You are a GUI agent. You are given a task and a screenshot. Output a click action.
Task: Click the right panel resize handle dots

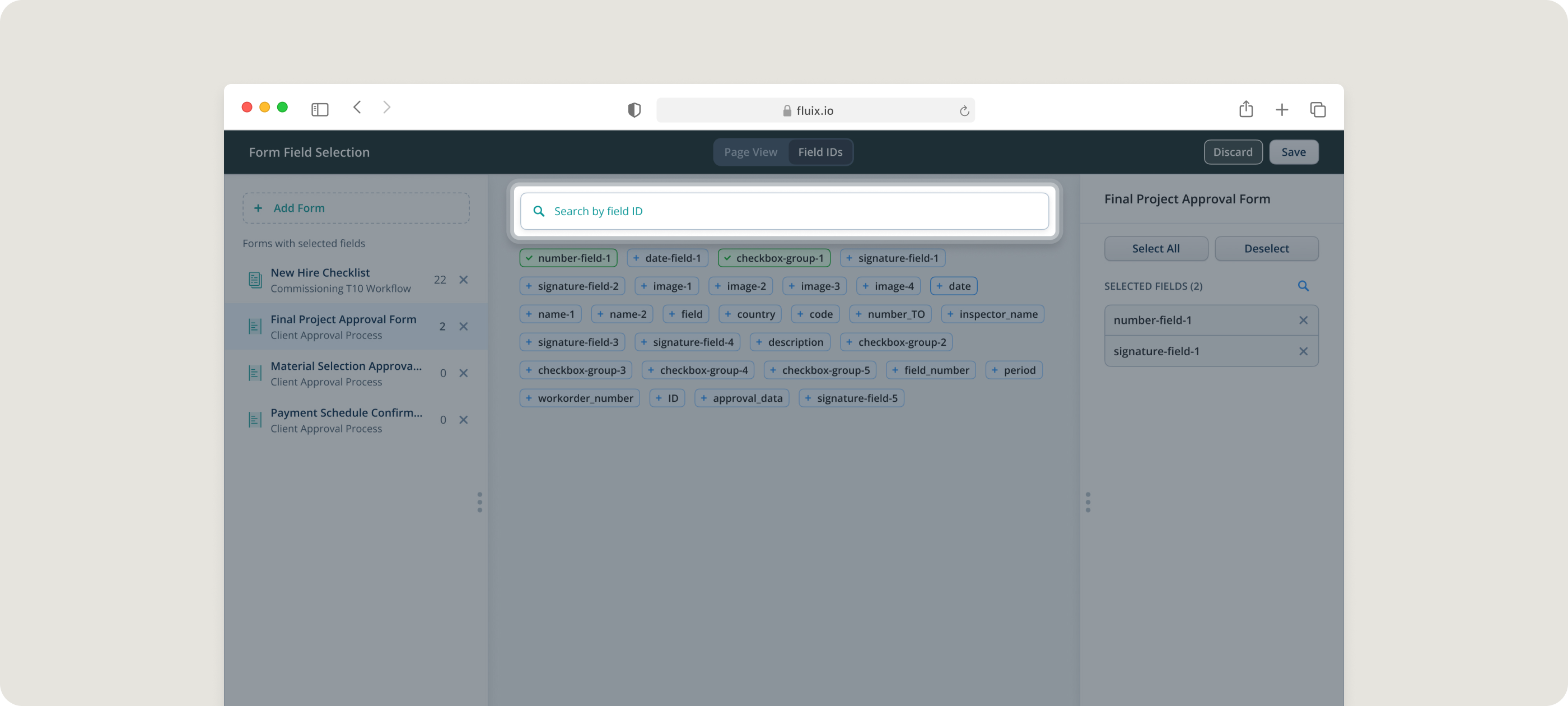pos(1088,502)
